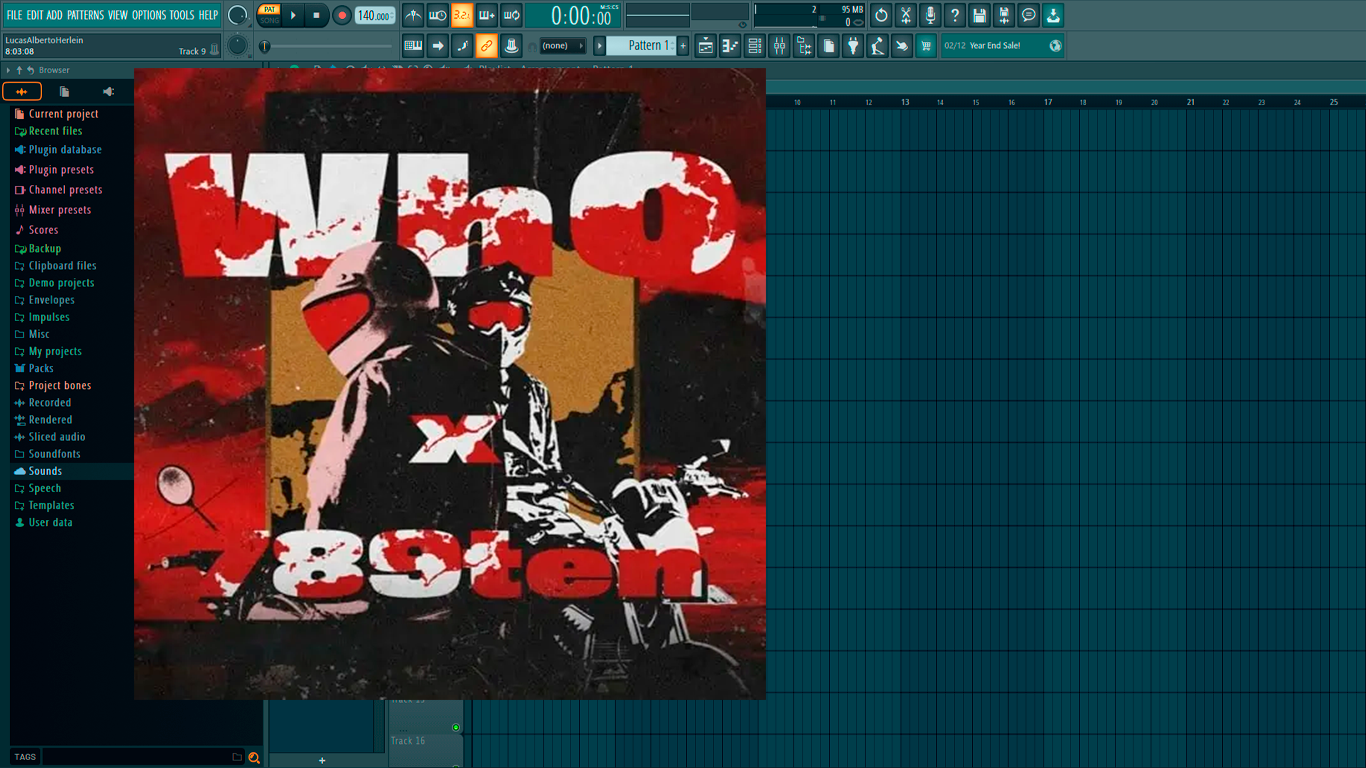Click the Browser header collapse arrow
This screenshot has height=768, width=1366.
click(x=8, y=70)
